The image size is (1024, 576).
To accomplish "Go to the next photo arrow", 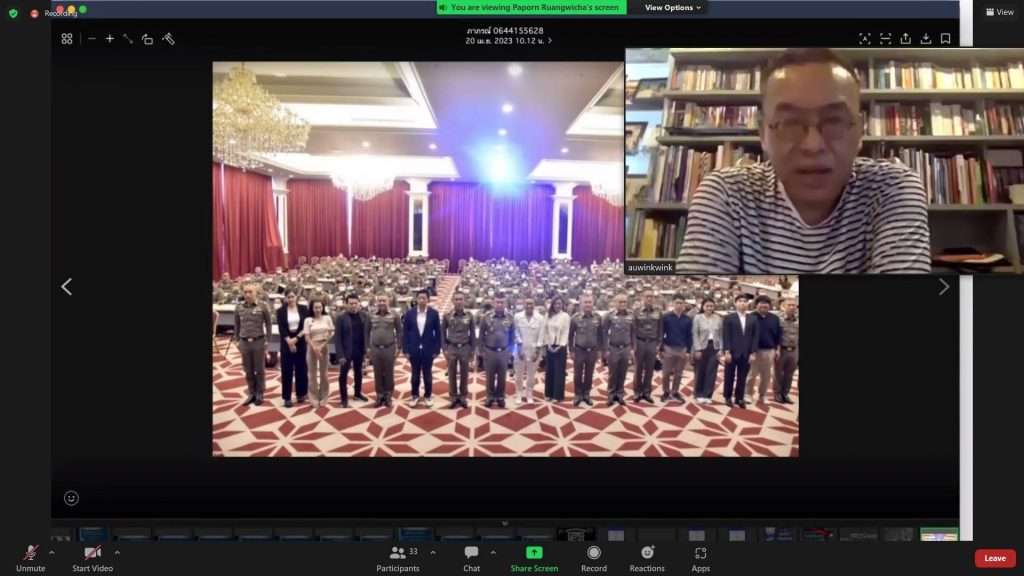I will tap(943, 287).
